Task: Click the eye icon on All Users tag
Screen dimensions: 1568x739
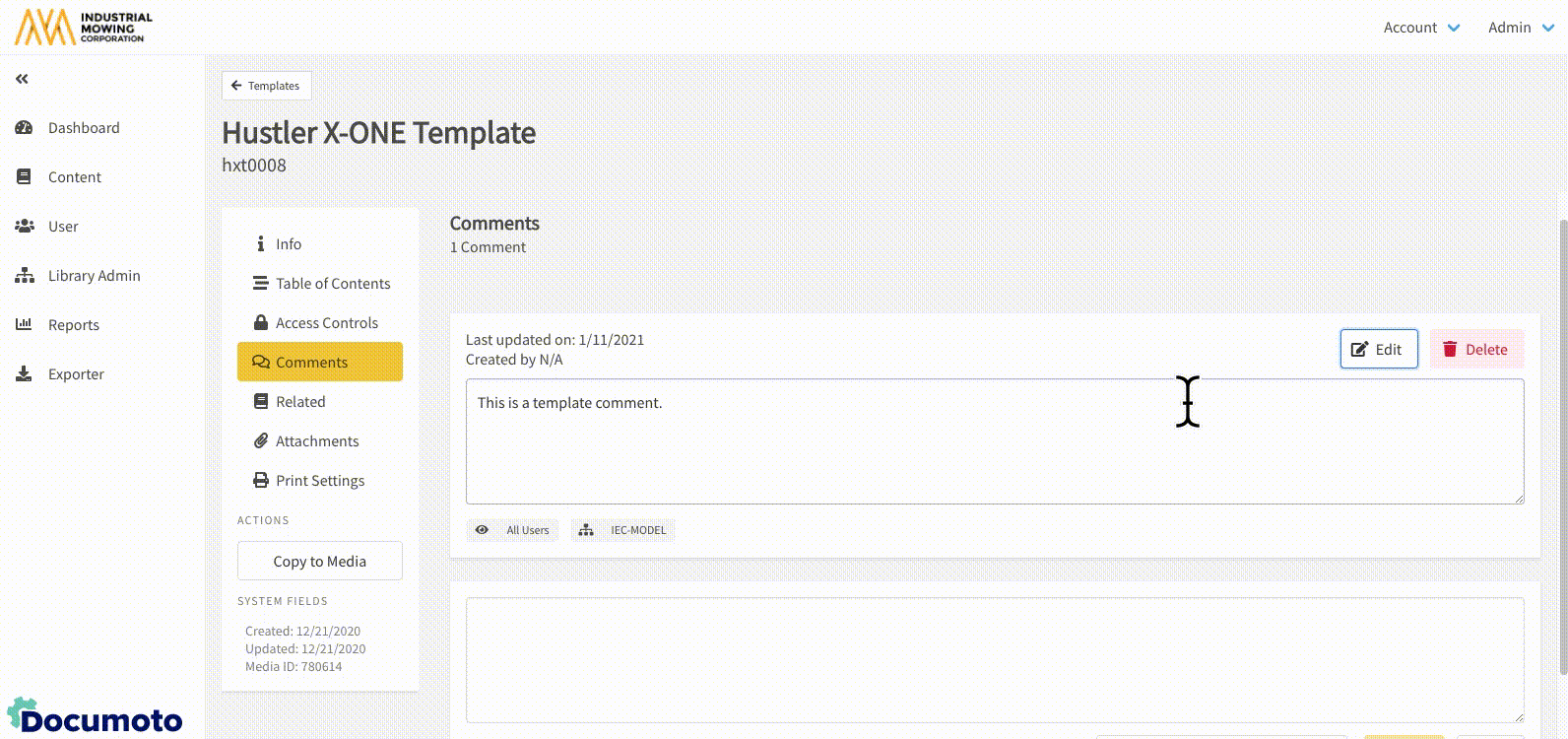Action: click(x=482, y=530)
